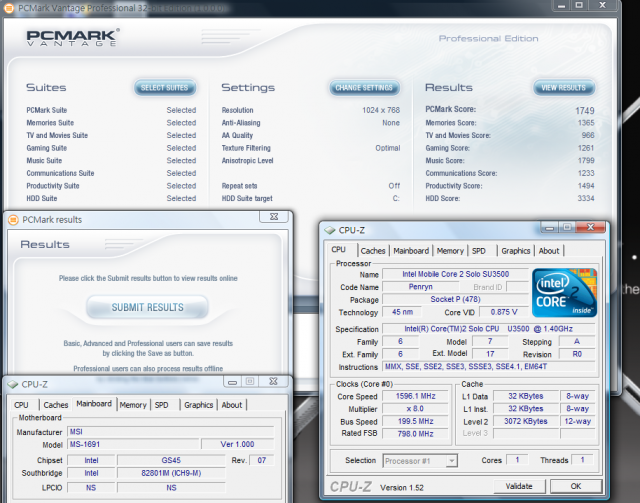The image size is (640, 503).
Task: Switch to Caches tab in front CPU-Z
Action: click(x=373, y=251)
